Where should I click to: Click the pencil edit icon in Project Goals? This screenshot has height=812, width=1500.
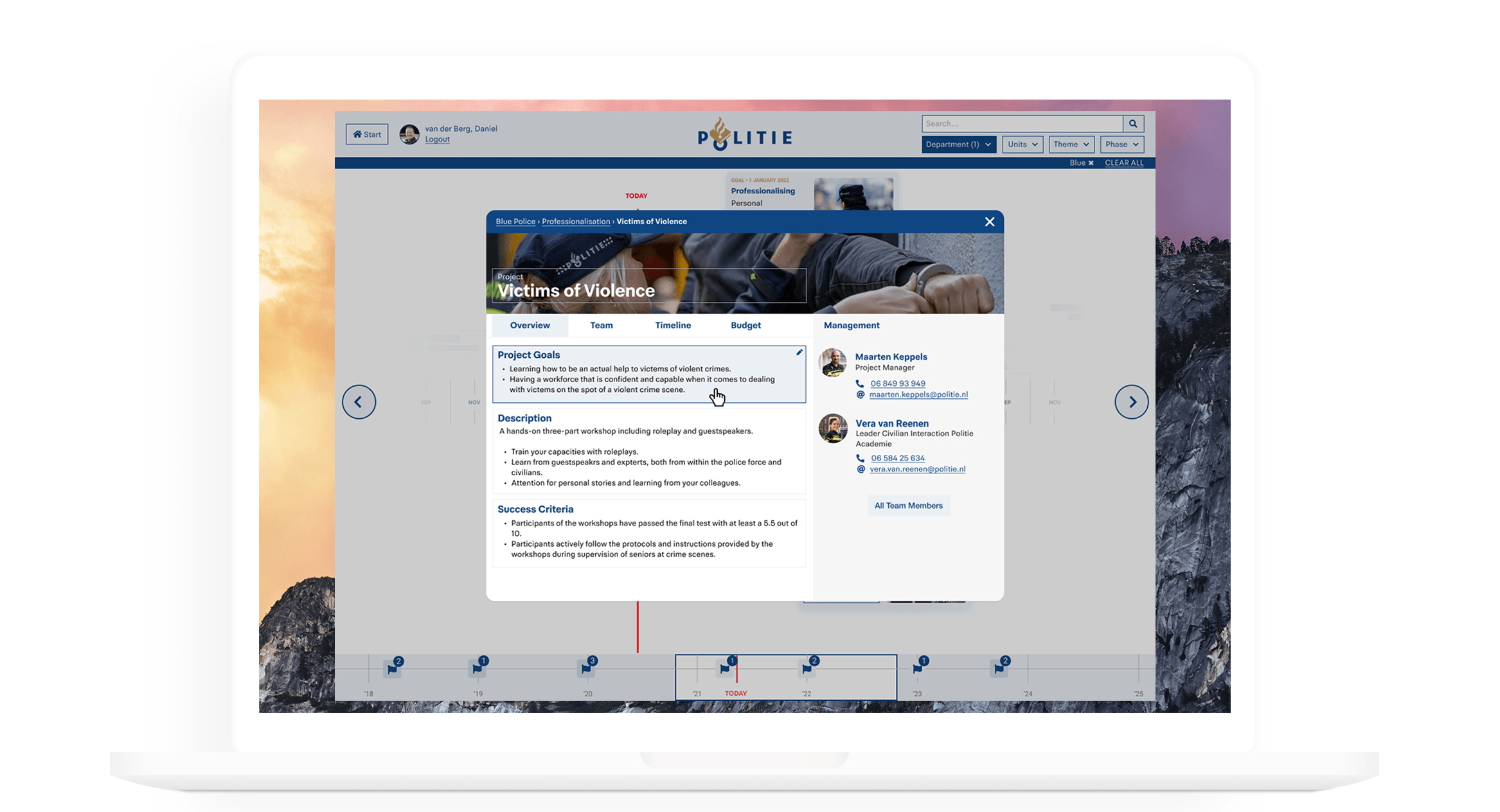click(x=799, y=353)
